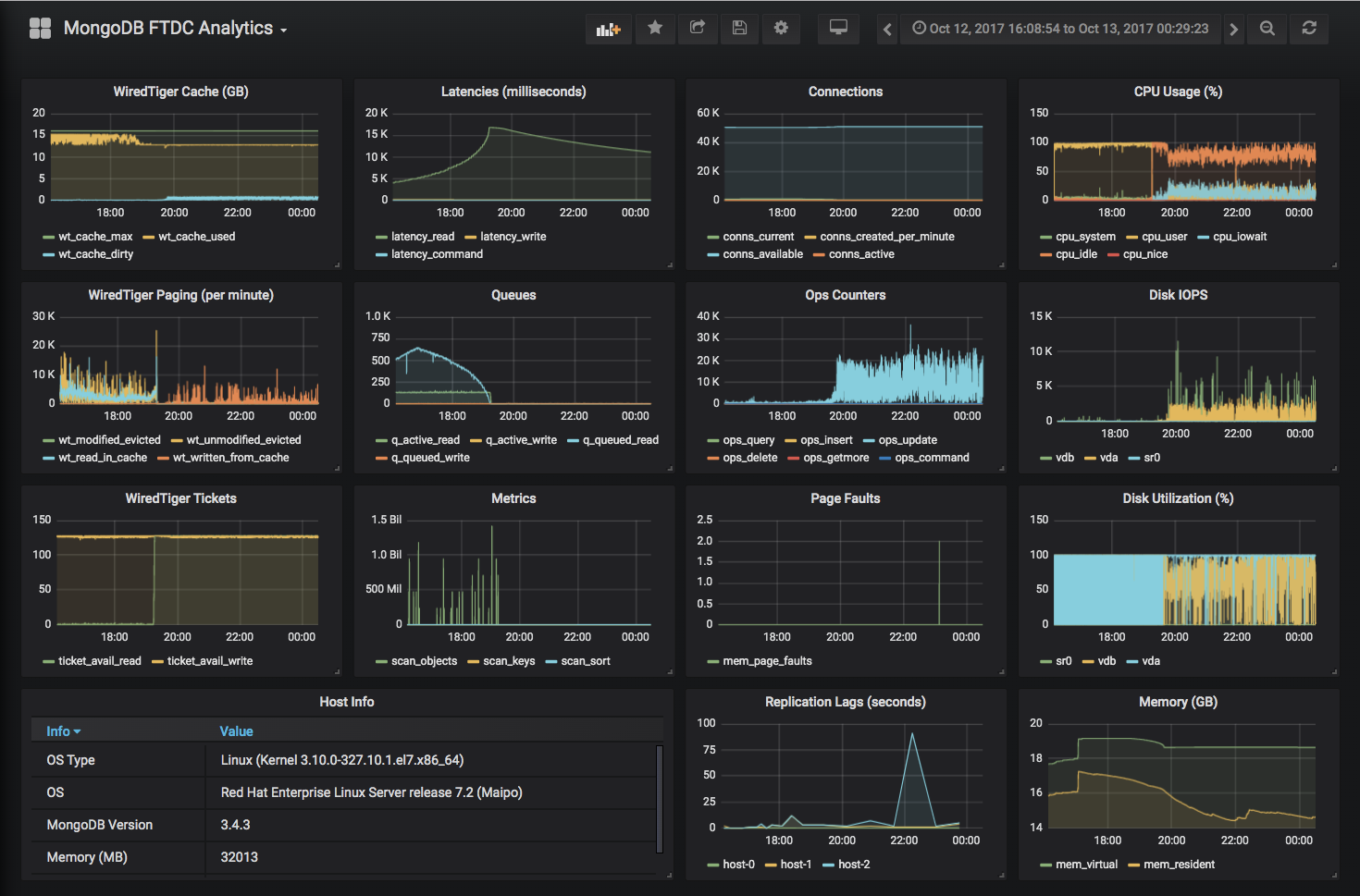Open the MongoDB FTDC Analytics title dropdown
Viewport: 1360px width, 896px height.
pos(174,28)
